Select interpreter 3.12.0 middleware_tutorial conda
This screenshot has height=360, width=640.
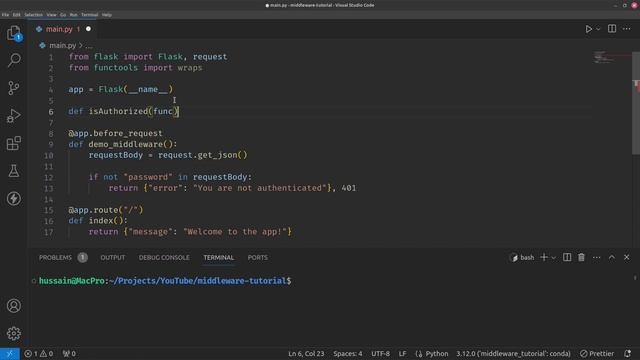[x=513, y=353]
